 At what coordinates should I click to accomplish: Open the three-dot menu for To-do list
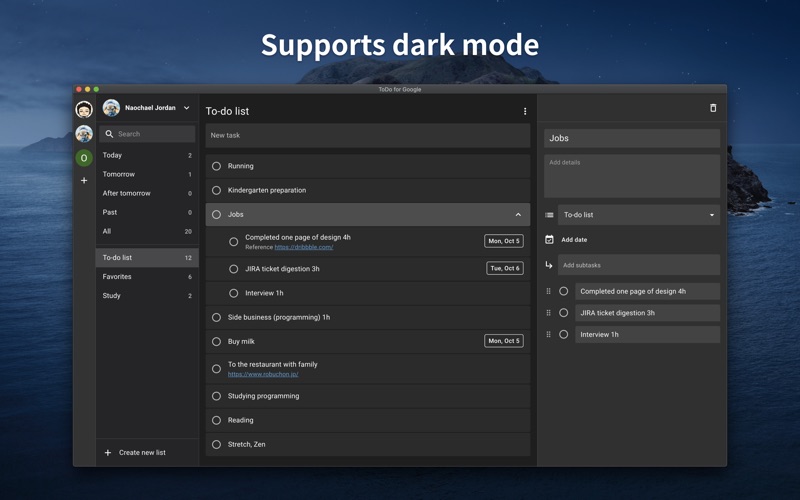click(524, 111)
